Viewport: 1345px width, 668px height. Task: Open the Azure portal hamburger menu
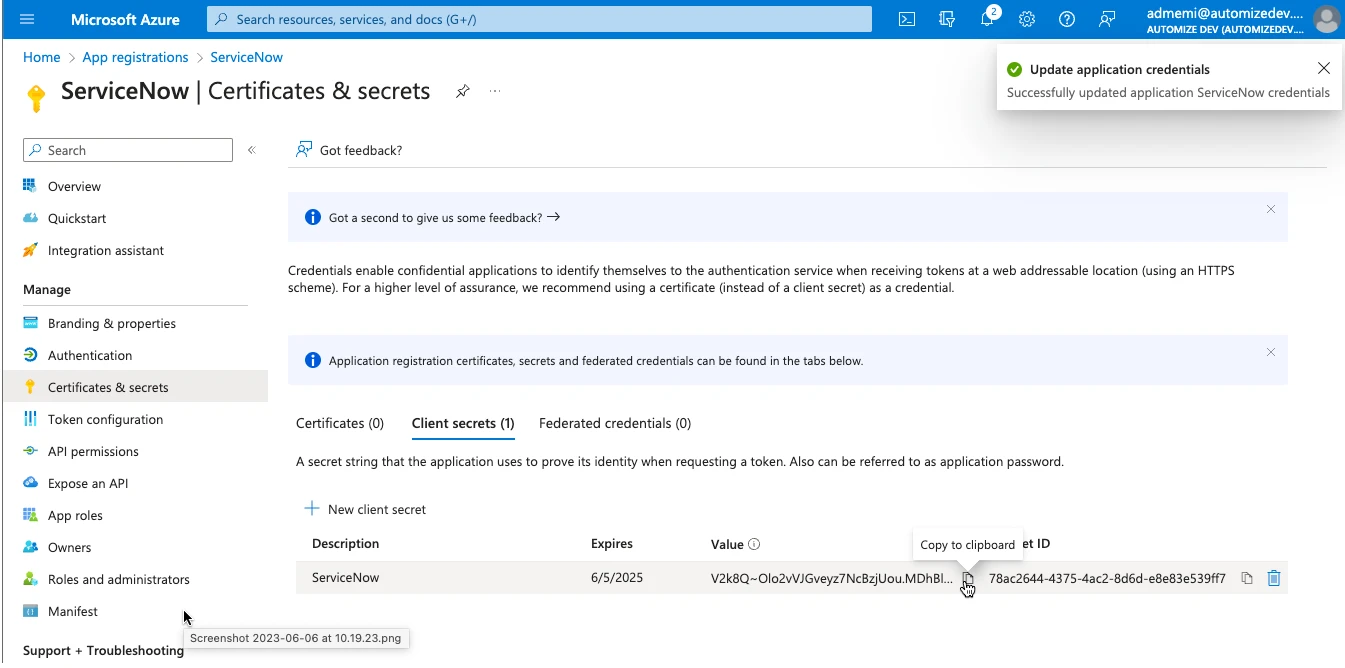tap(27, 19)
